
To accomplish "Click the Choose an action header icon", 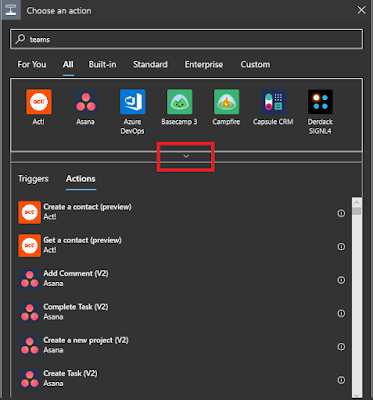I will click(11, 10).
